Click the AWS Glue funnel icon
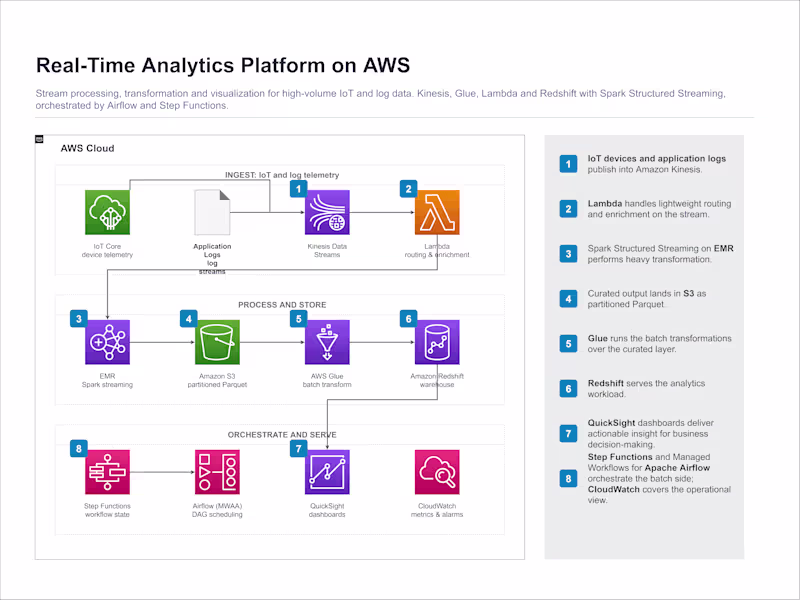The image size is (800, 600). click(327, 342)
